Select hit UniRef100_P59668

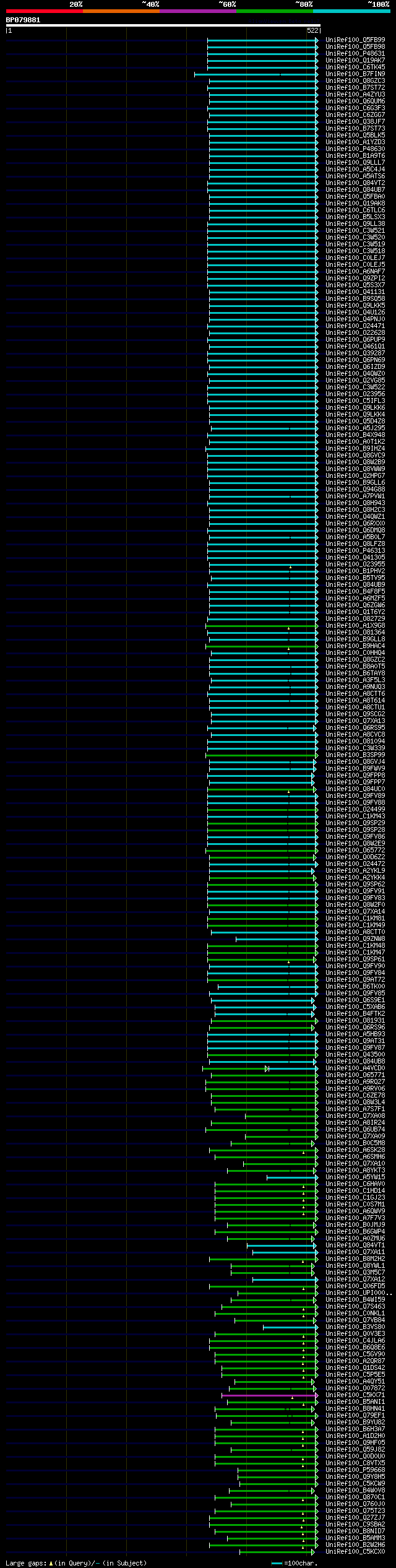tap(355, 1470)
